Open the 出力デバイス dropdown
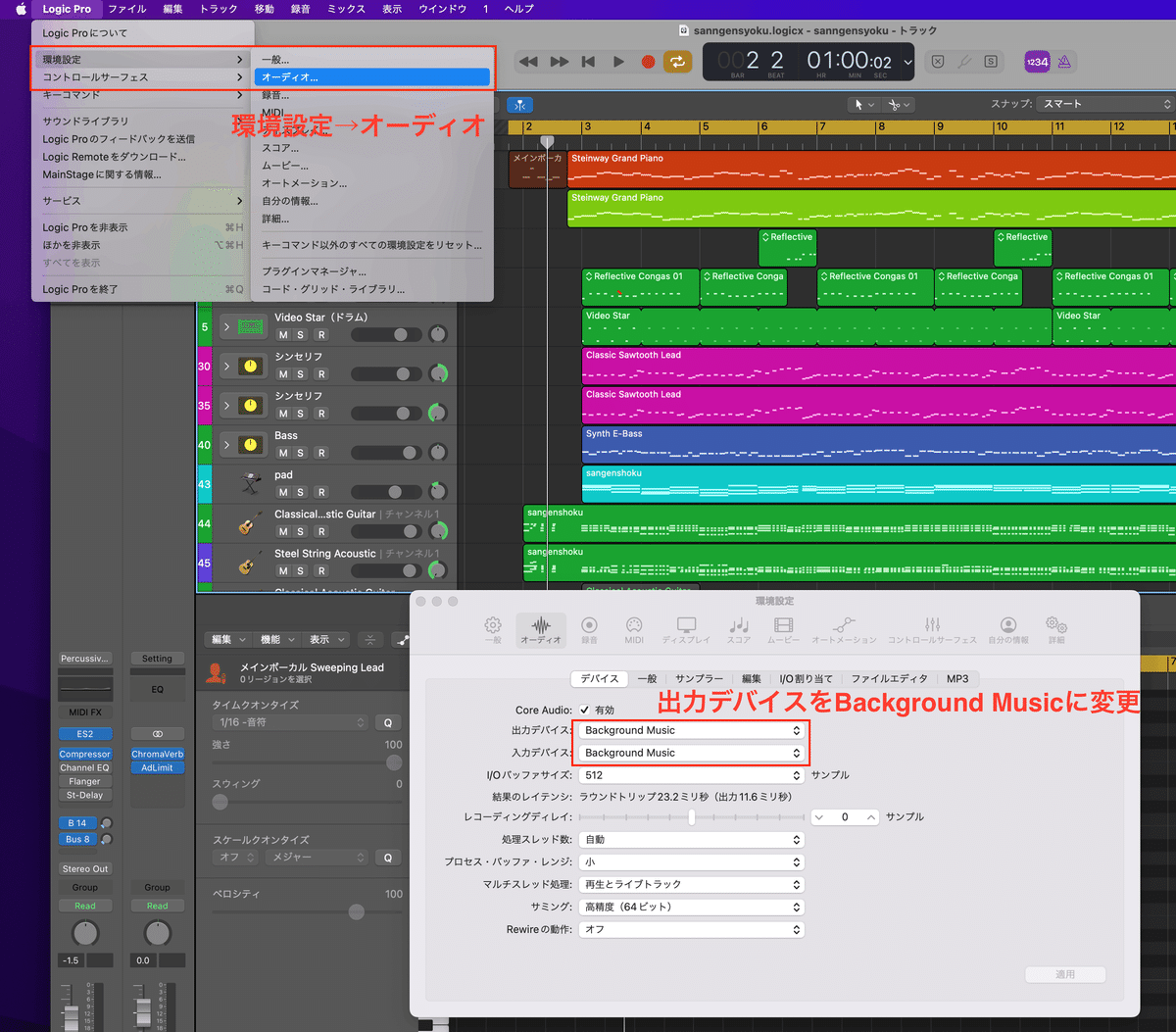This screenshot has height=1032, width=1176. pyautogui.click(x=692, y=730)
